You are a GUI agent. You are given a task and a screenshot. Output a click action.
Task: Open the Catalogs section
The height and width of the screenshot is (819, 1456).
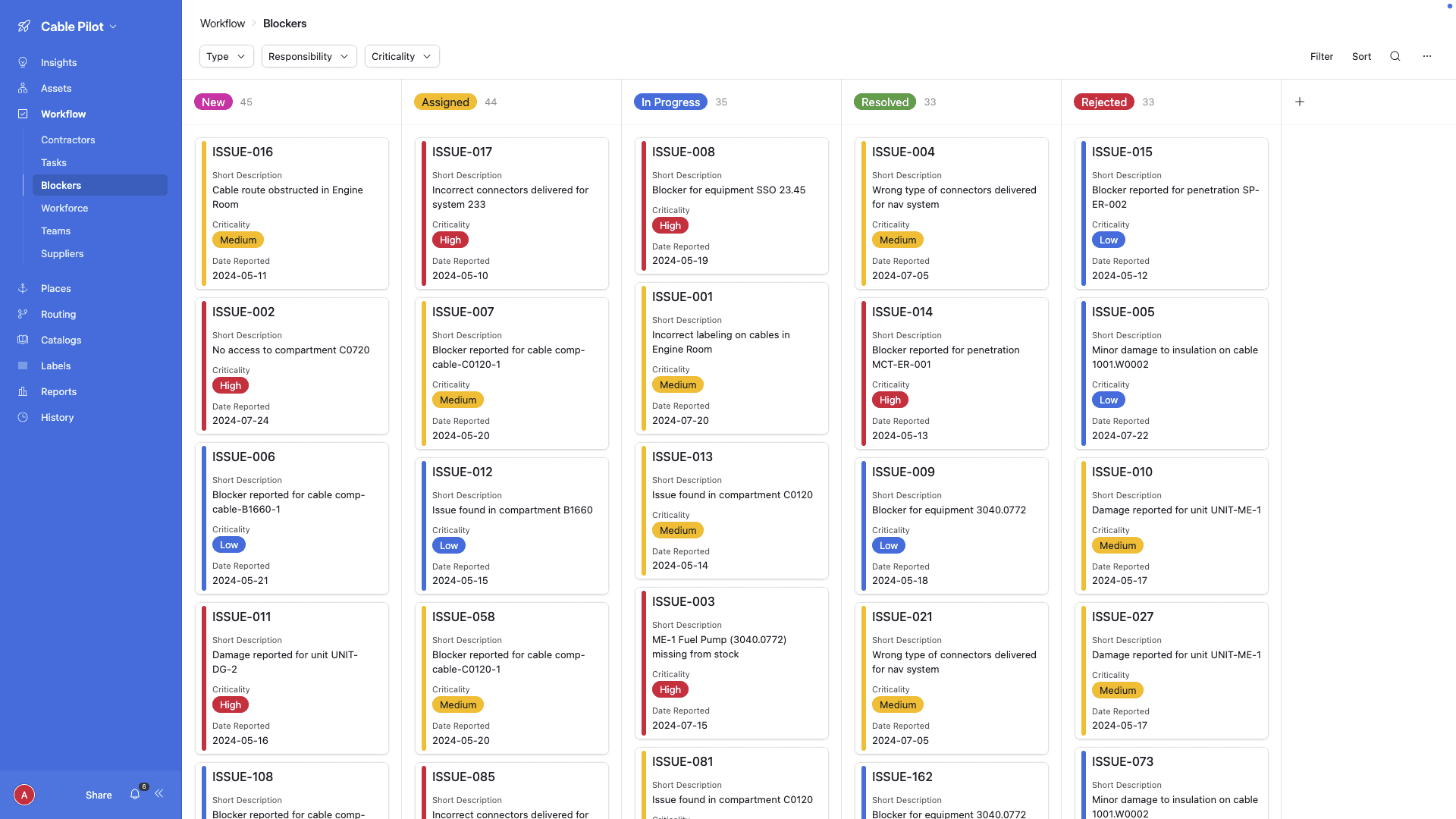click(60, 340)
